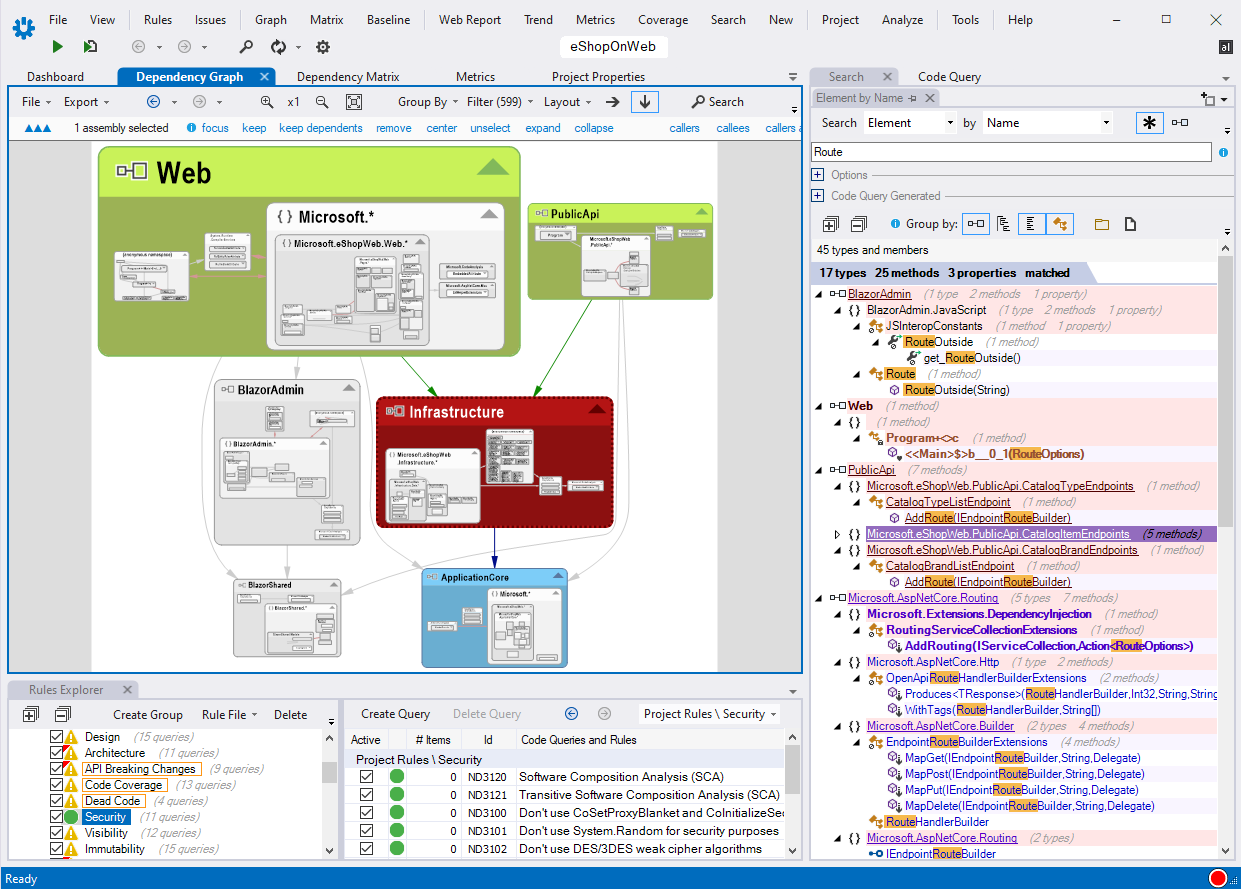Click the Route search text field
This screenshot has height=889, width=1241.
pos(1010,152)
